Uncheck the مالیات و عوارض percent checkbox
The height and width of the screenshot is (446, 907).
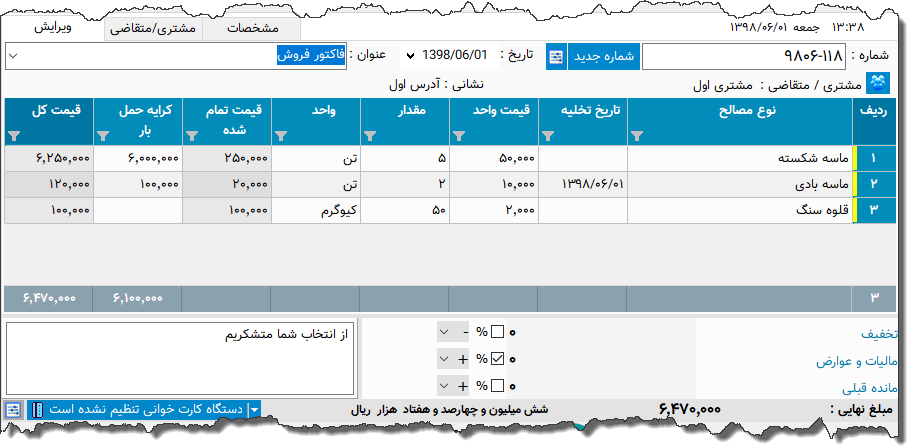(497, 359)
